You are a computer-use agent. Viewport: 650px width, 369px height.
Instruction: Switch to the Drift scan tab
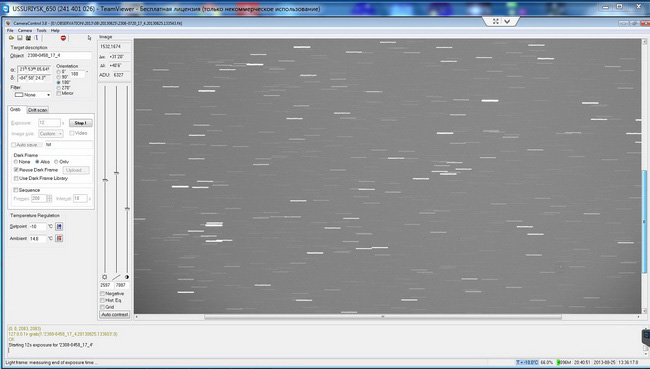pos(38,110)
